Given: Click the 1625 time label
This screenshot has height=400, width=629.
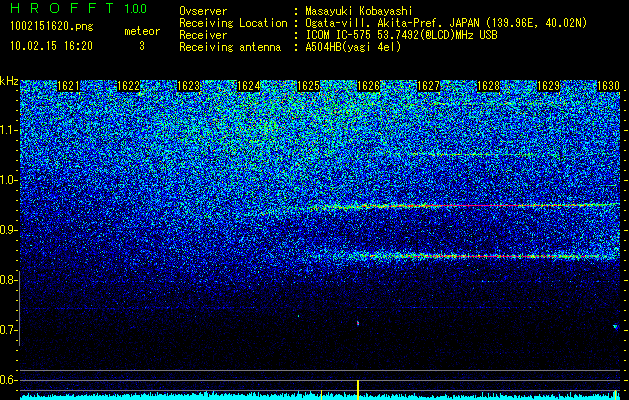Looking at the screenshot, I should 308,86.
